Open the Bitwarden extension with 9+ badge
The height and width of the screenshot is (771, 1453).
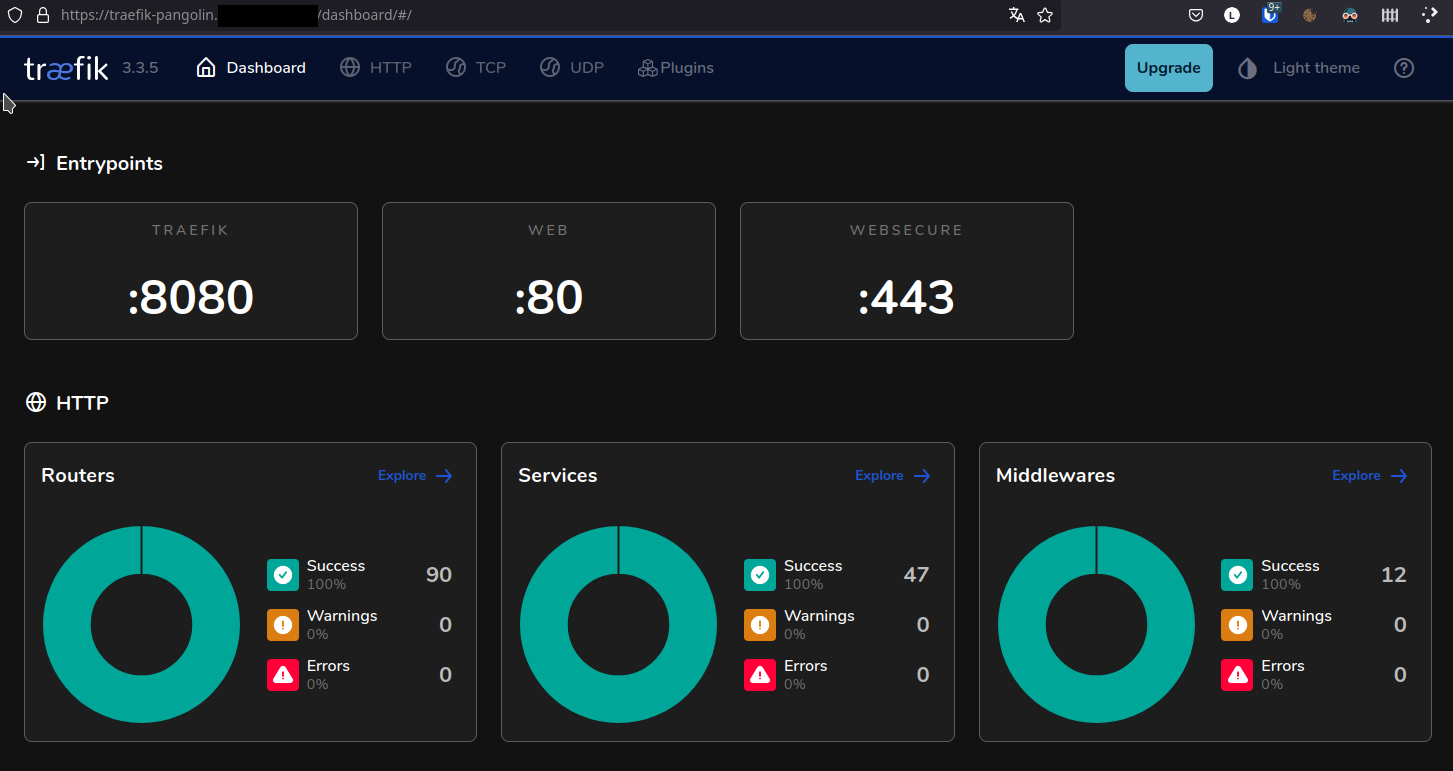point(1270,14)
